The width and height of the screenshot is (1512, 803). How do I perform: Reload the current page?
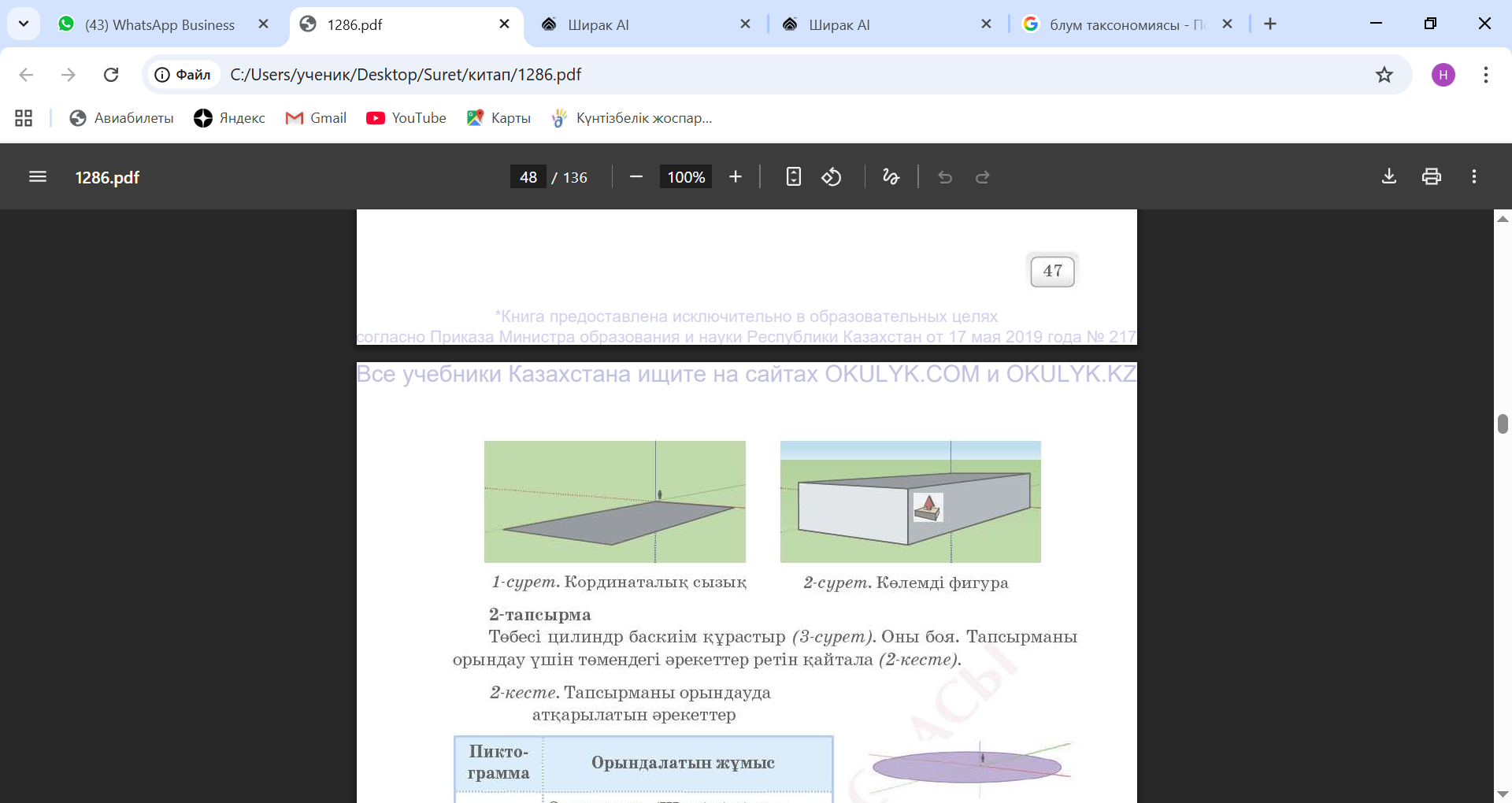coord(111,75)
